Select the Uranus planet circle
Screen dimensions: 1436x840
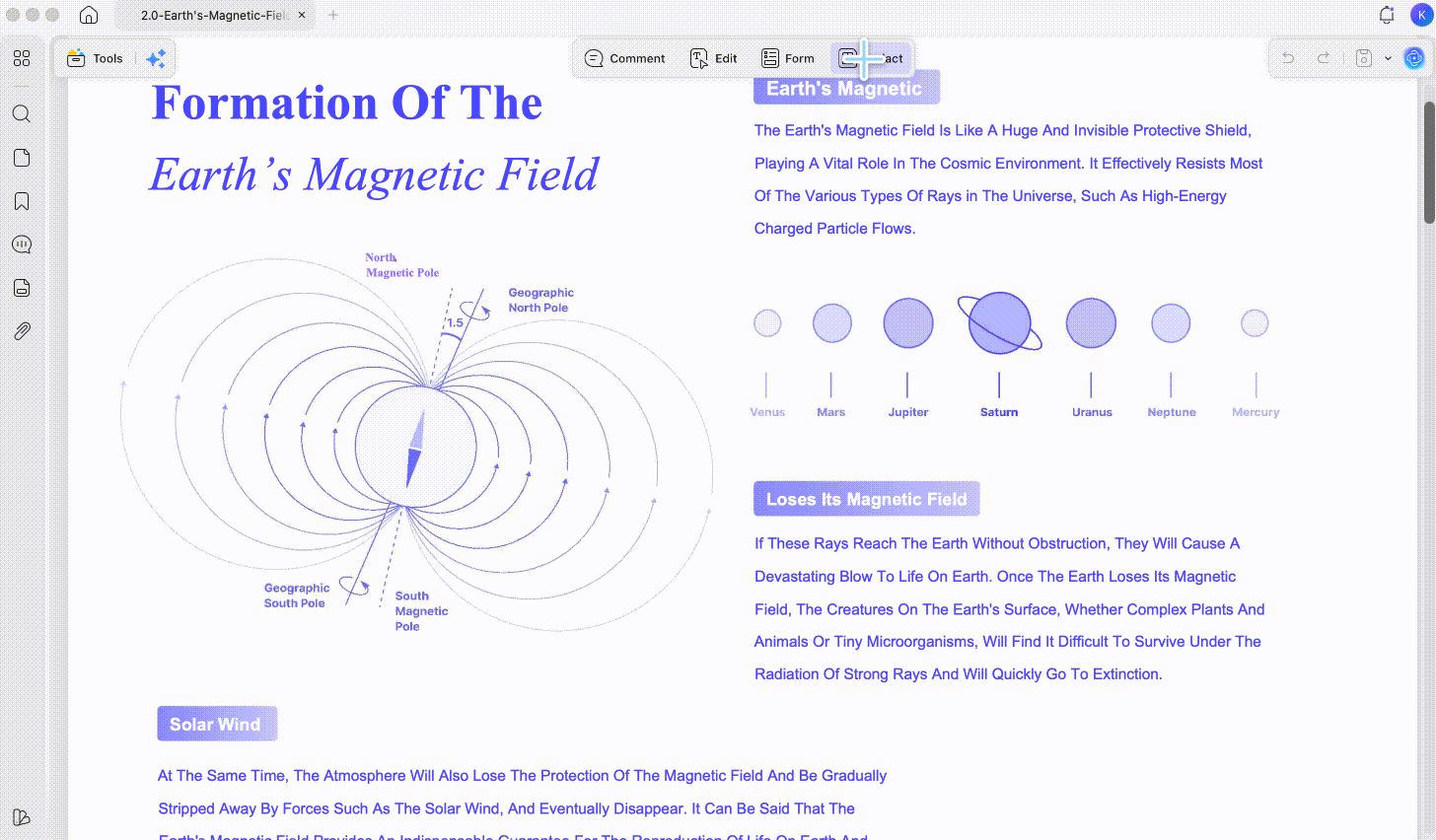(x=1091, y=323)
